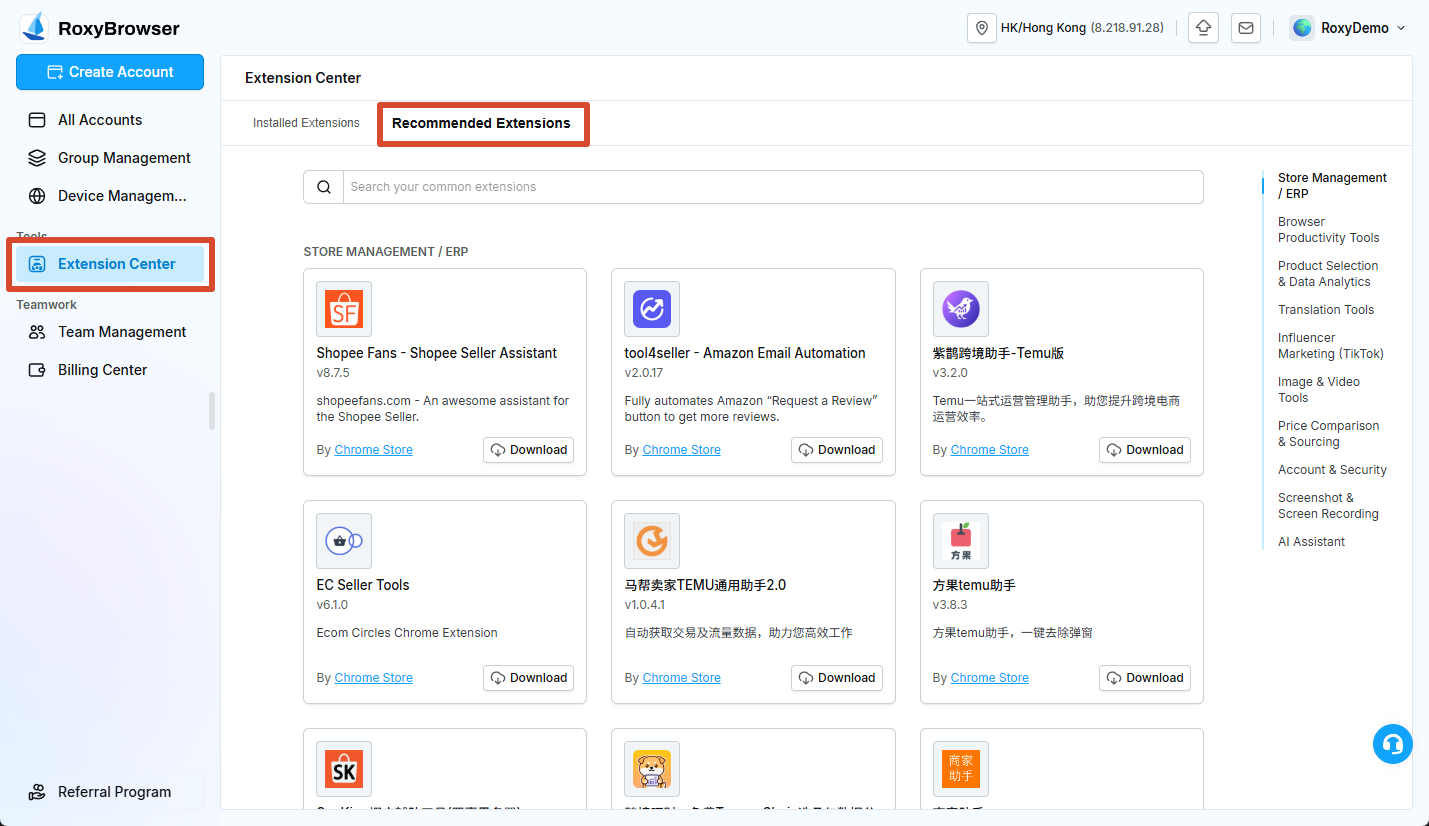Jump to Browser Productivity Tools category
Image resolution: width=1429 pixels, height=826 pixels.
(x=1328, y=230)
